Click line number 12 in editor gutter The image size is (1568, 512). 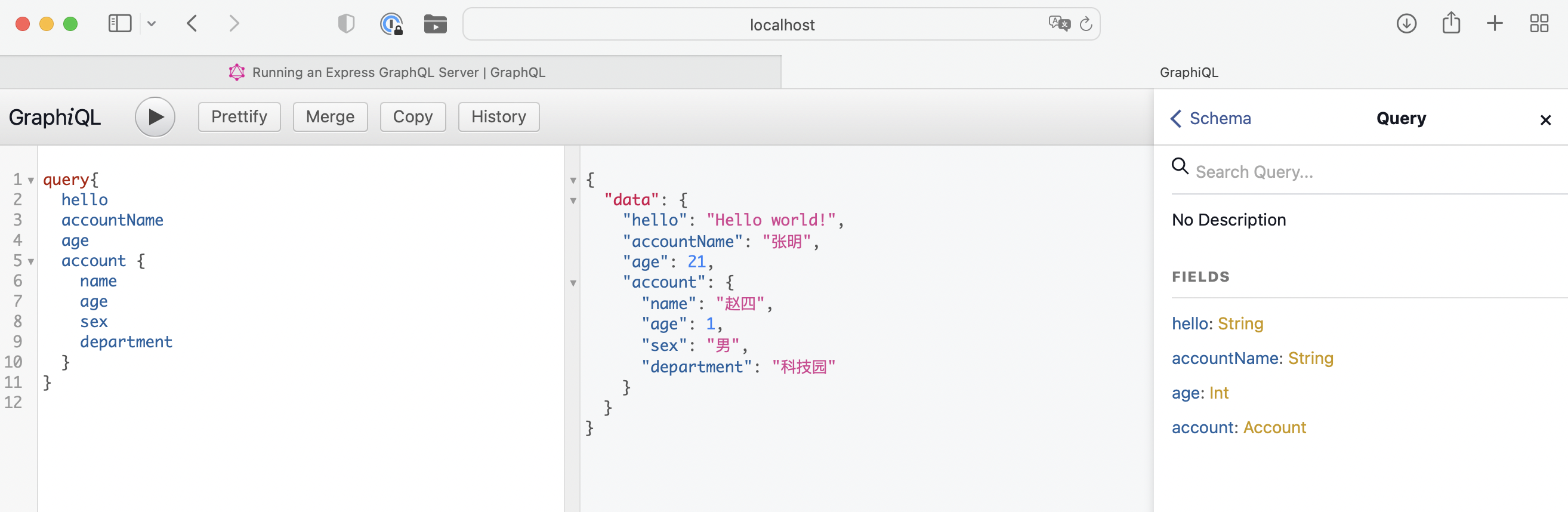click(x=13, y=403)
